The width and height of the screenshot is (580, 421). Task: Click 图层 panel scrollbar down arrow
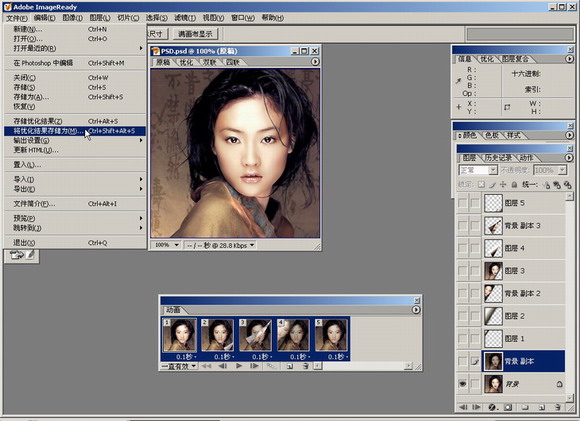569,398
